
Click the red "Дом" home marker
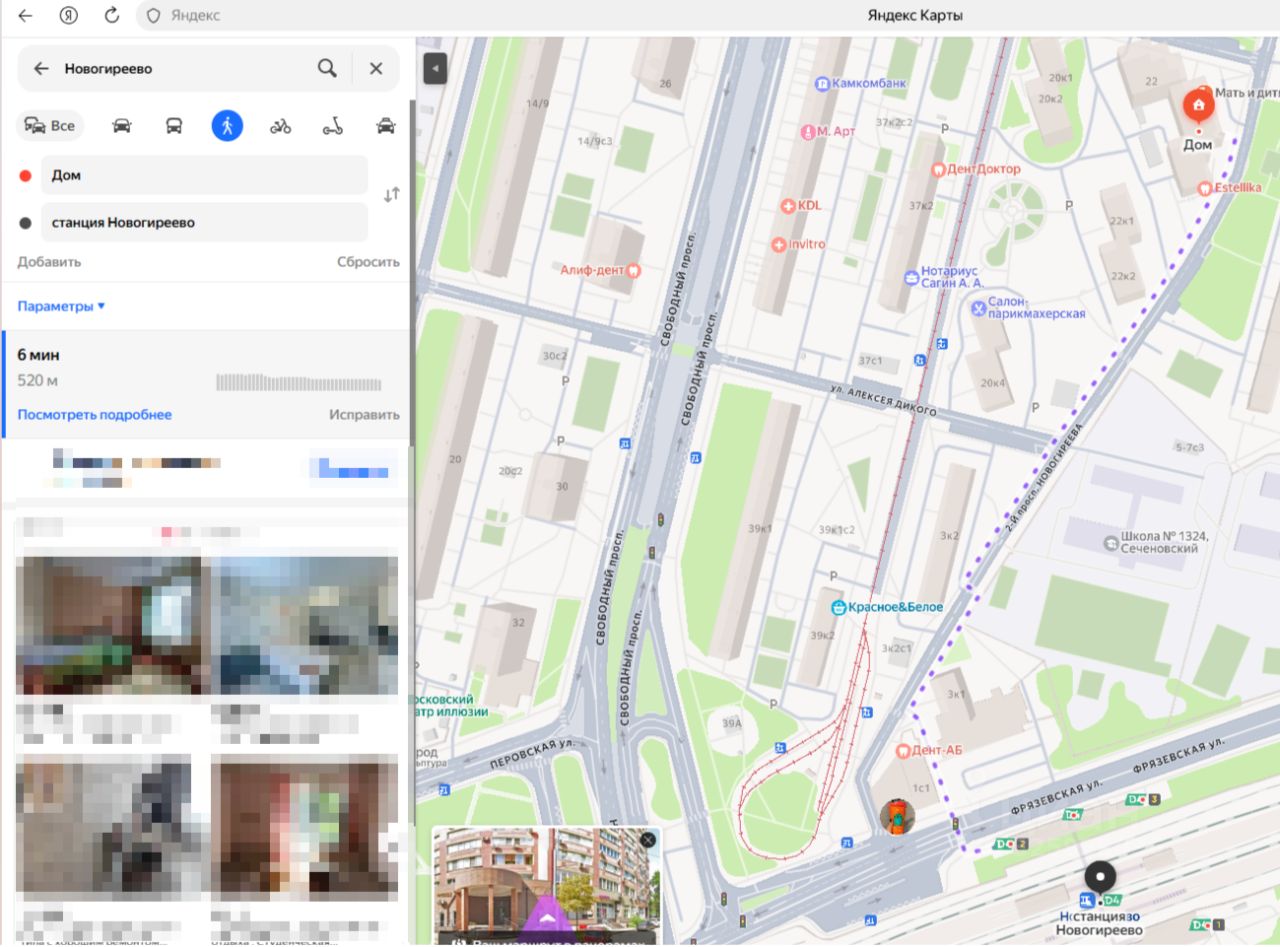pos(1198,106)
